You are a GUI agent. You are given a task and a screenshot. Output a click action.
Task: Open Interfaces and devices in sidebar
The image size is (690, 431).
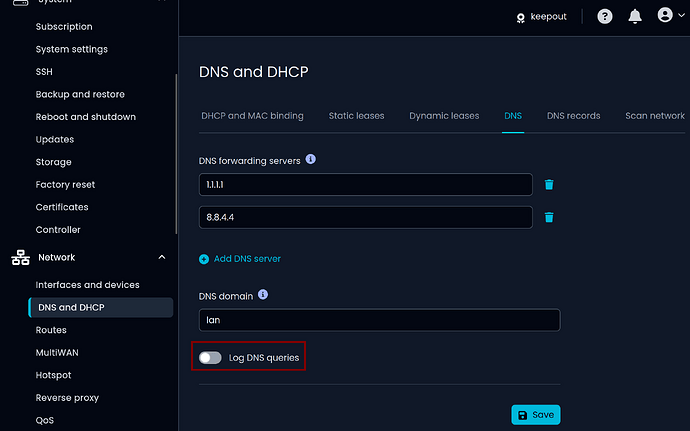[x=88, y=285]
